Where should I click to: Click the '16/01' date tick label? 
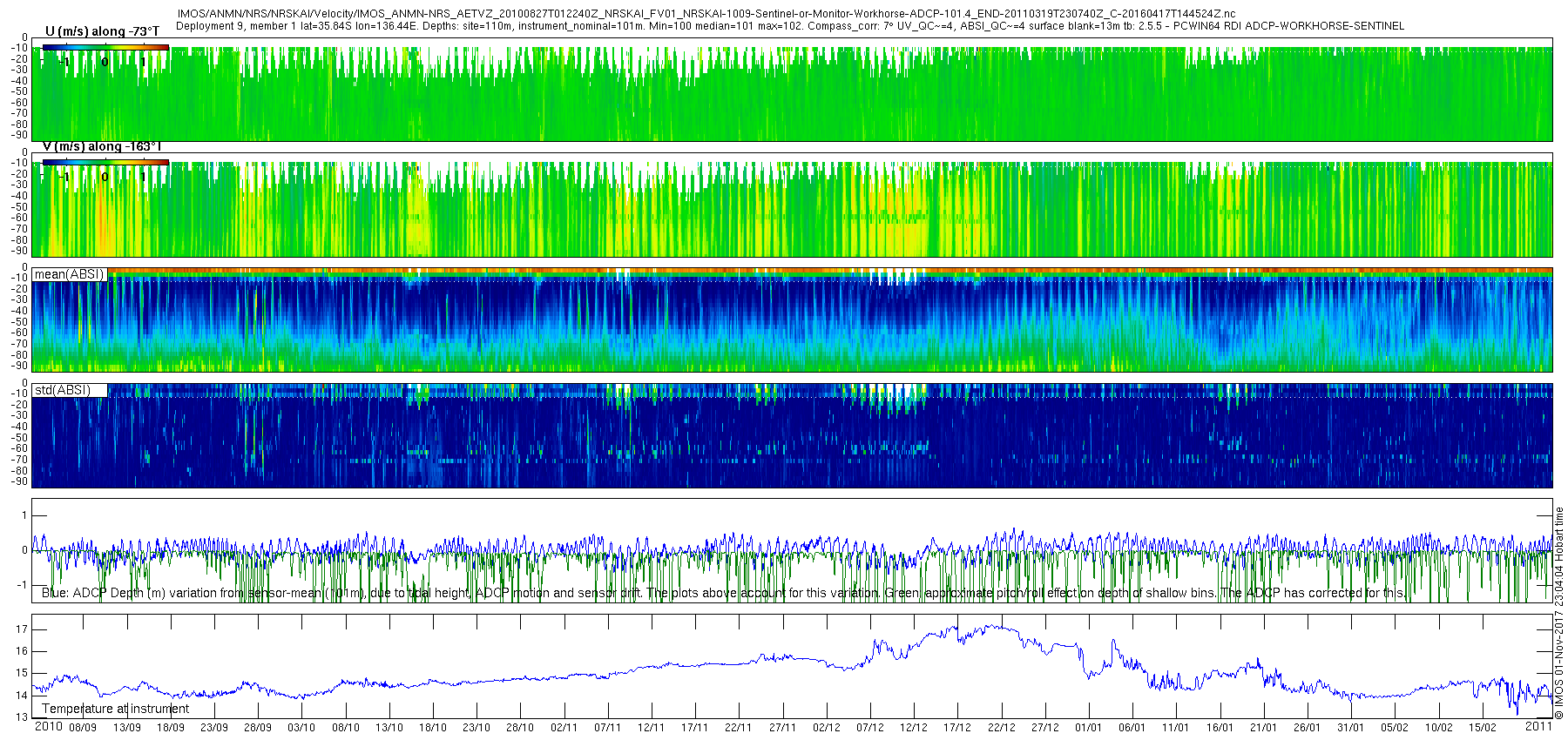click(1220, 728)
